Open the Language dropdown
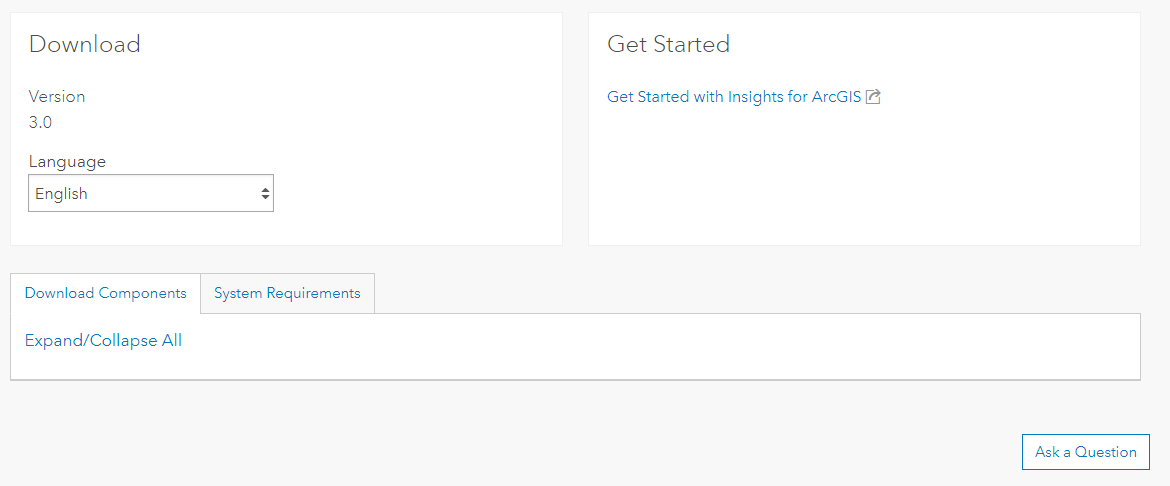The image size is (1170, 486). pyautogui.click(x=150, y=194)
